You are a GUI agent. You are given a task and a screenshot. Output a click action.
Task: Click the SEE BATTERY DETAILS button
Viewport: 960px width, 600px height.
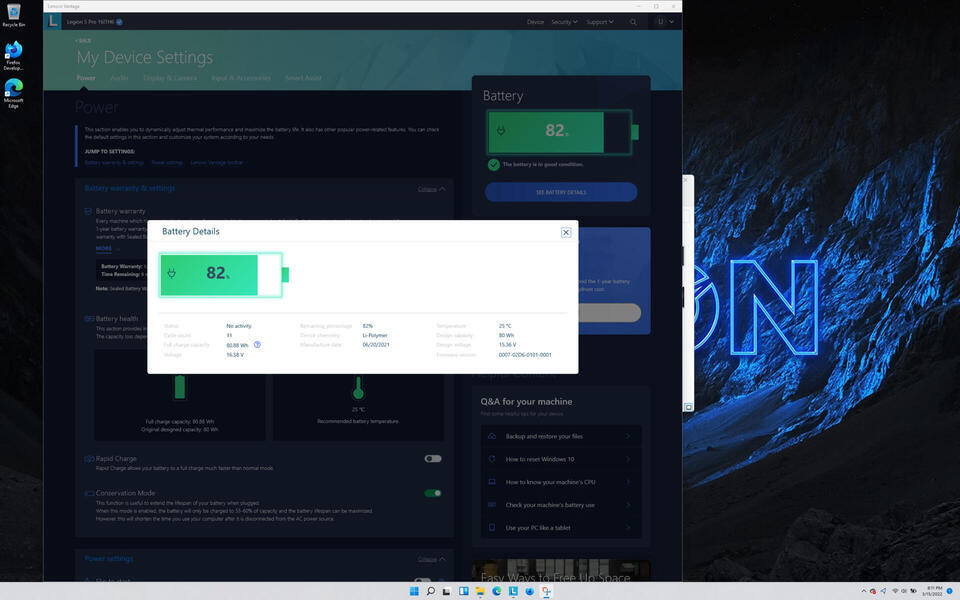coord(561,192)
